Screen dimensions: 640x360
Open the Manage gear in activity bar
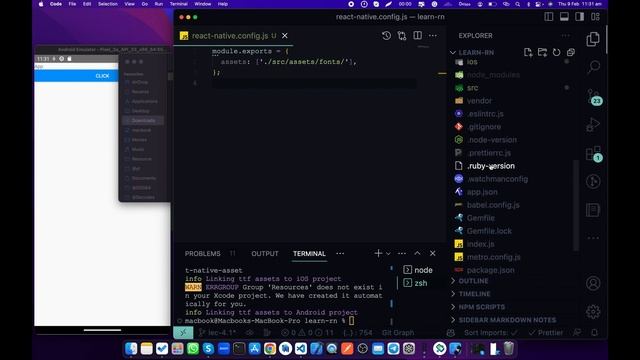593,311
